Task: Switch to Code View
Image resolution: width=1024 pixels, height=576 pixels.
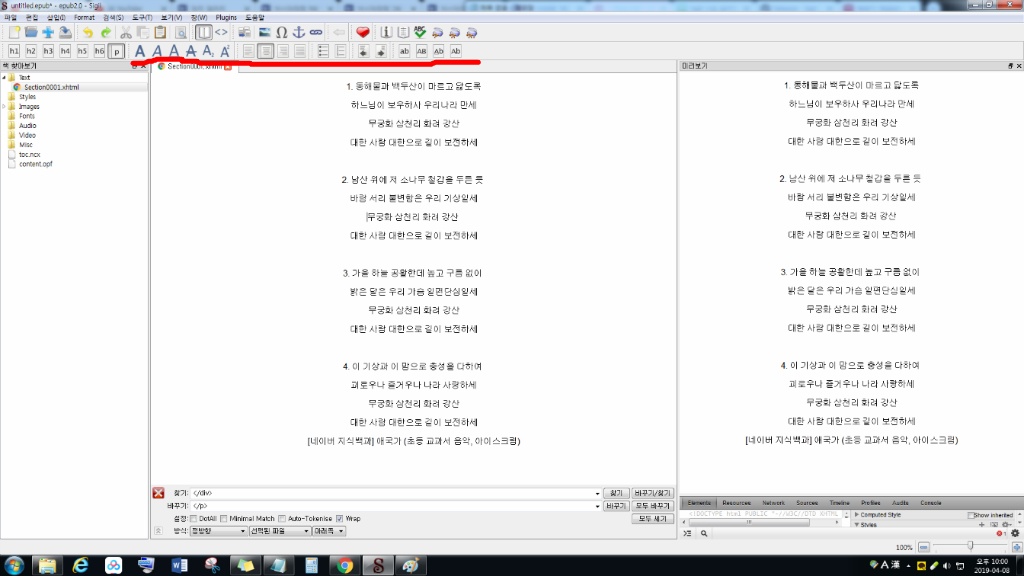Action: tap(221, 32)
